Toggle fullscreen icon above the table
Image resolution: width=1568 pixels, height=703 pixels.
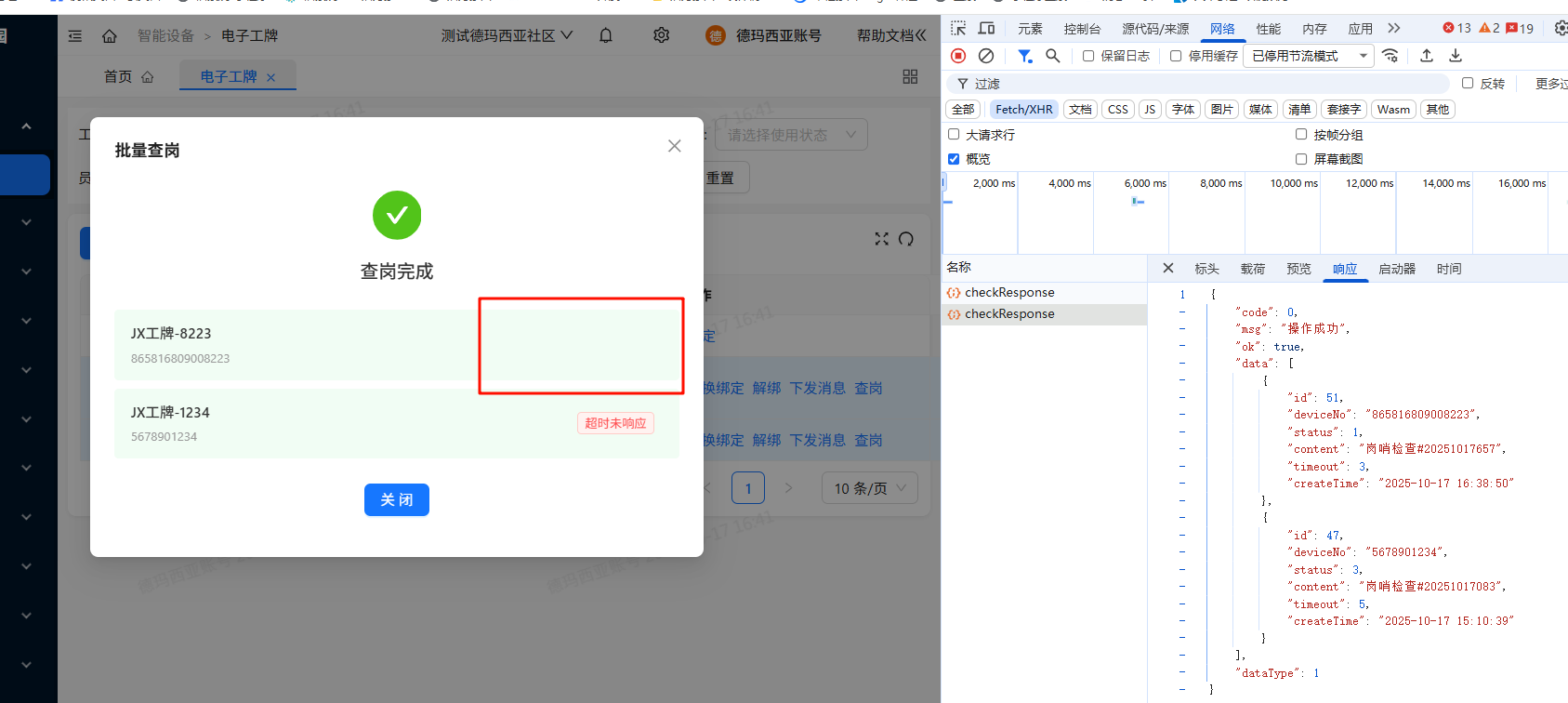pos(881,239)
